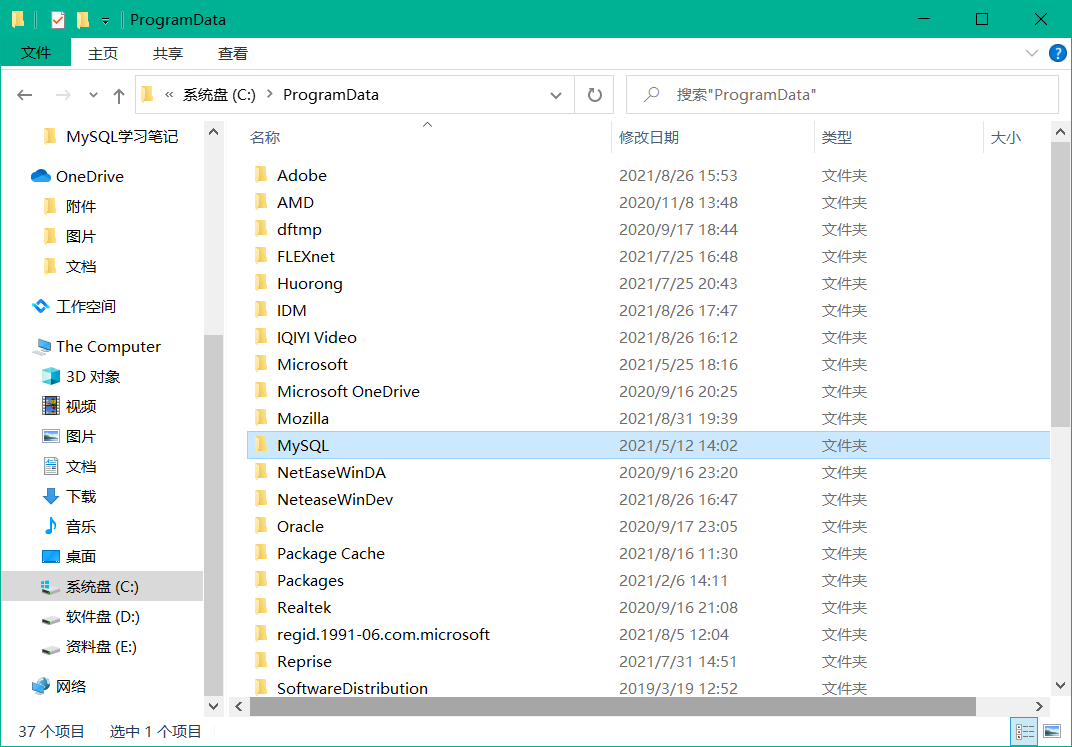Select the regid.1991-06.com.microsoft folder name
Screen dimensions: 1072x747
click(384, 634)
